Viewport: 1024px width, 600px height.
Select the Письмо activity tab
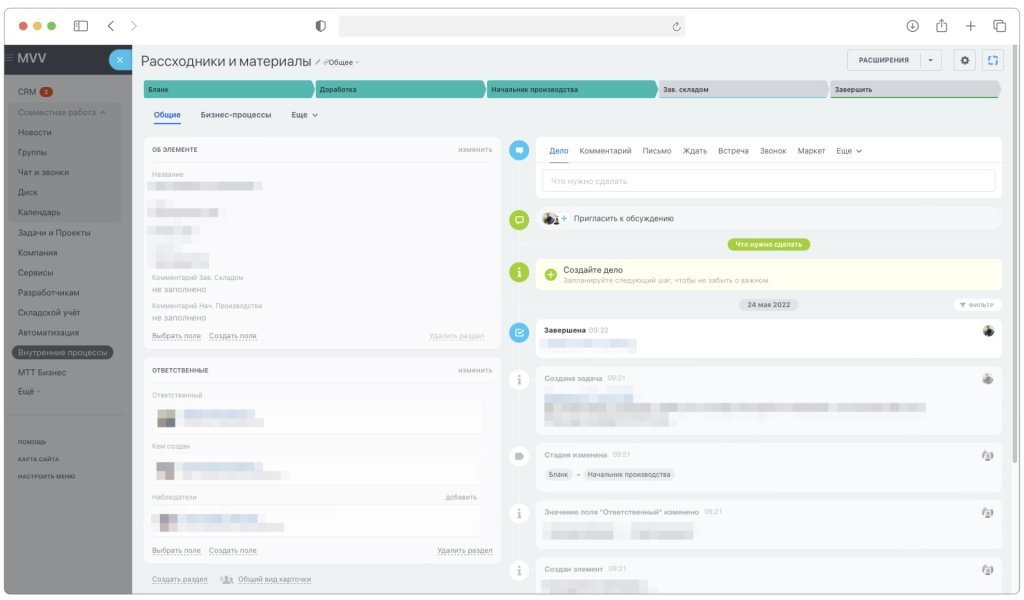pyautogui.click(x=657, y=151)
